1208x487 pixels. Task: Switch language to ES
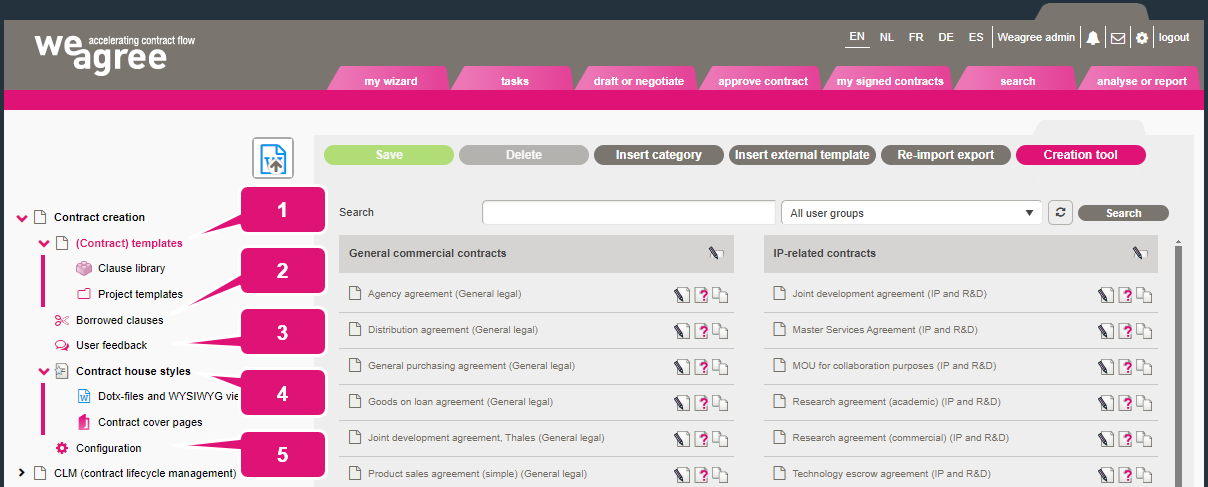(x=976, y=38)
